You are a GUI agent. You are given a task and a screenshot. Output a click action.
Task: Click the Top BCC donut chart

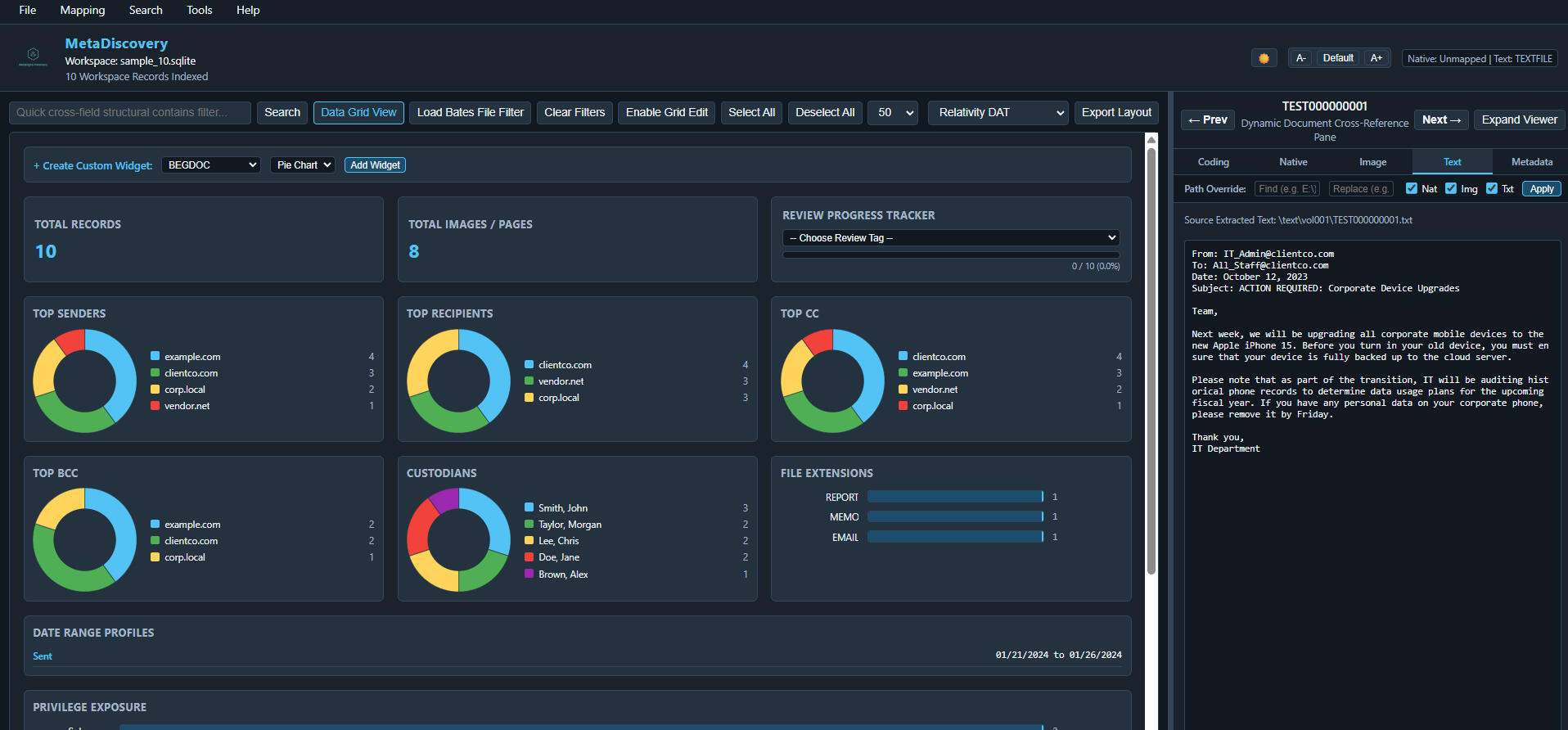[x=85, y=540]
